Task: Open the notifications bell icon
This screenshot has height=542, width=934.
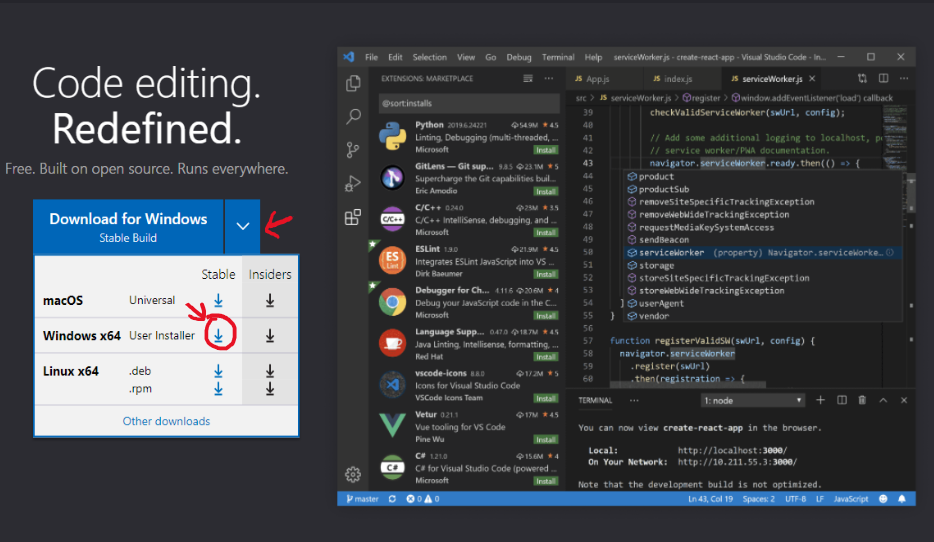Action: (x=902, y=499)
